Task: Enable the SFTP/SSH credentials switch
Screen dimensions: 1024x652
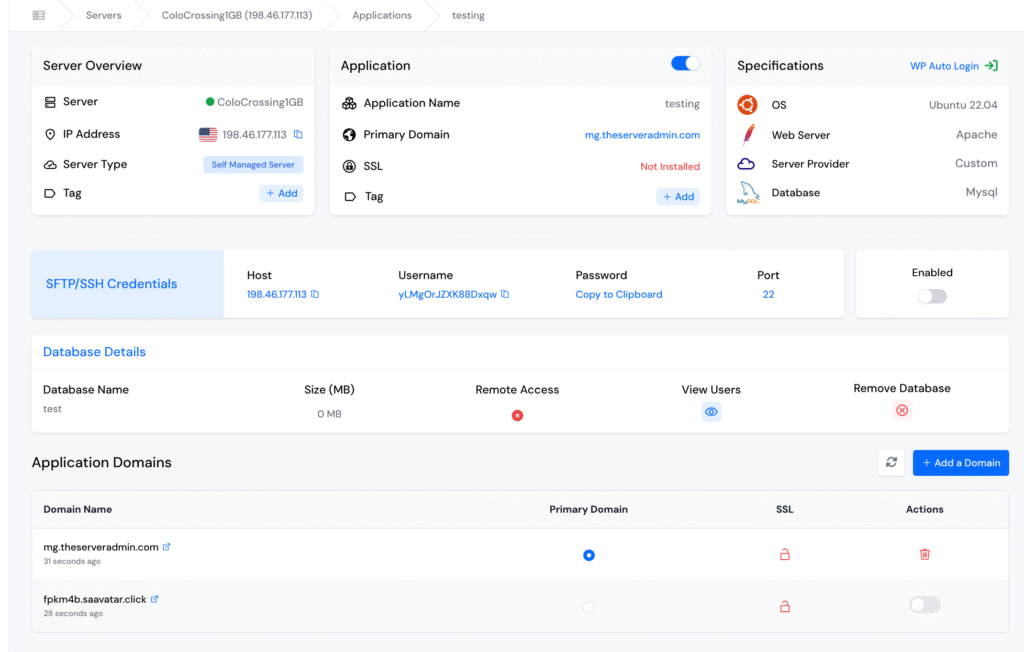Action: [x=932, y=296]
